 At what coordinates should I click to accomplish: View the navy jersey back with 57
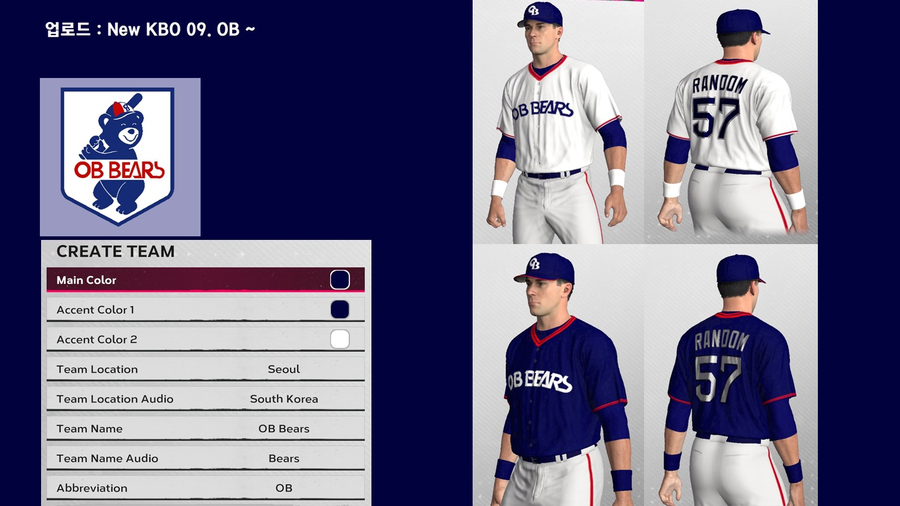tap(731, 375)
